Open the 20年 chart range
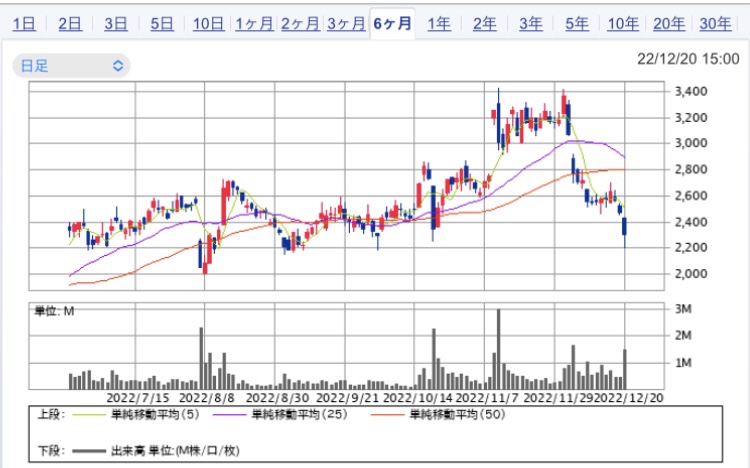Screen dimensions: 750x468 (669, 23)
